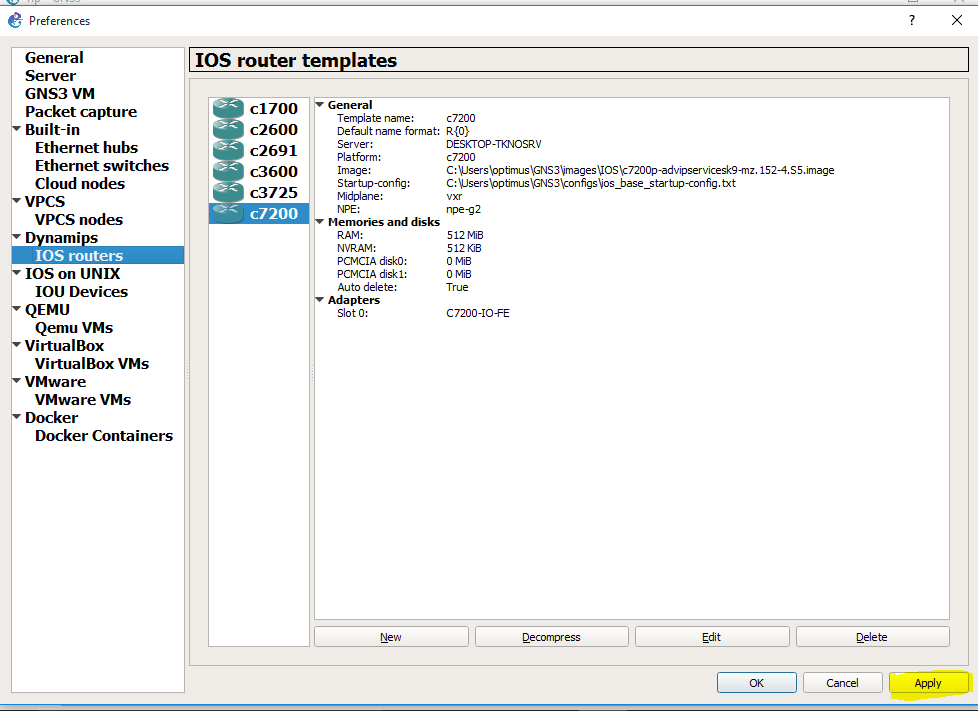
Task: Confirm preferences with OK
Action: [x=757, y=683]
